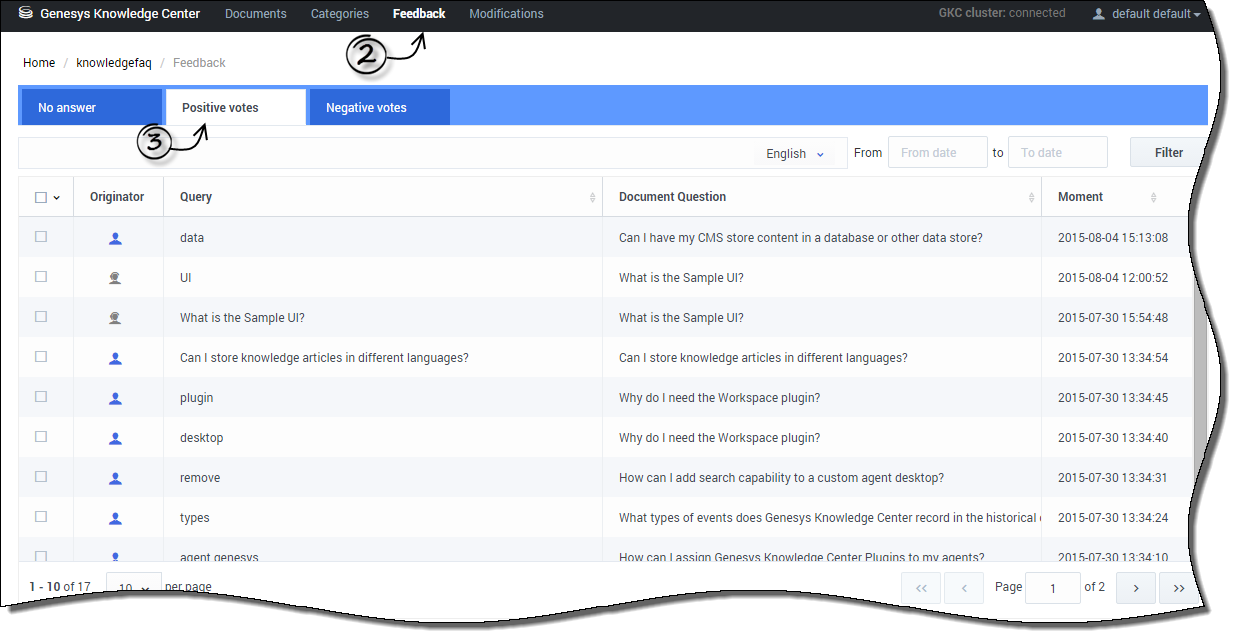Click originator person icon in the 'data' row
The image size is (1237, 639).
tap(115, 238)
